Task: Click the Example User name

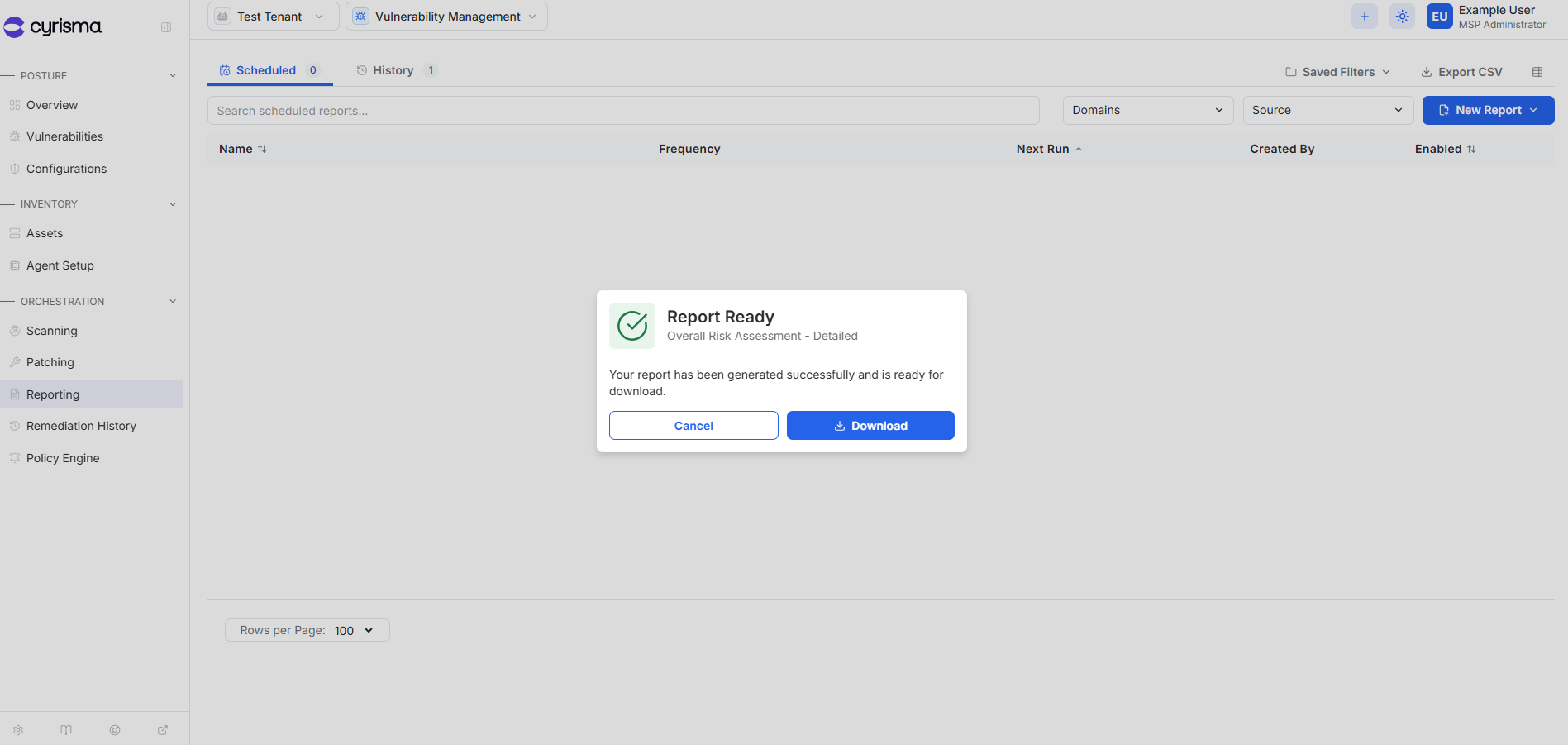Action: [1496, 10]
